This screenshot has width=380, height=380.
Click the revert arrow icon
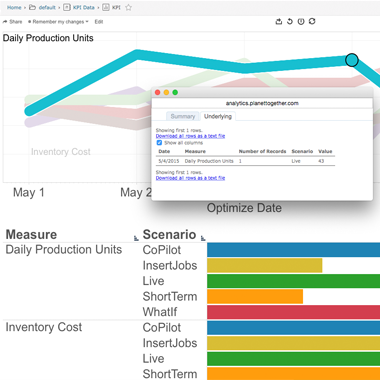[290, 22]
